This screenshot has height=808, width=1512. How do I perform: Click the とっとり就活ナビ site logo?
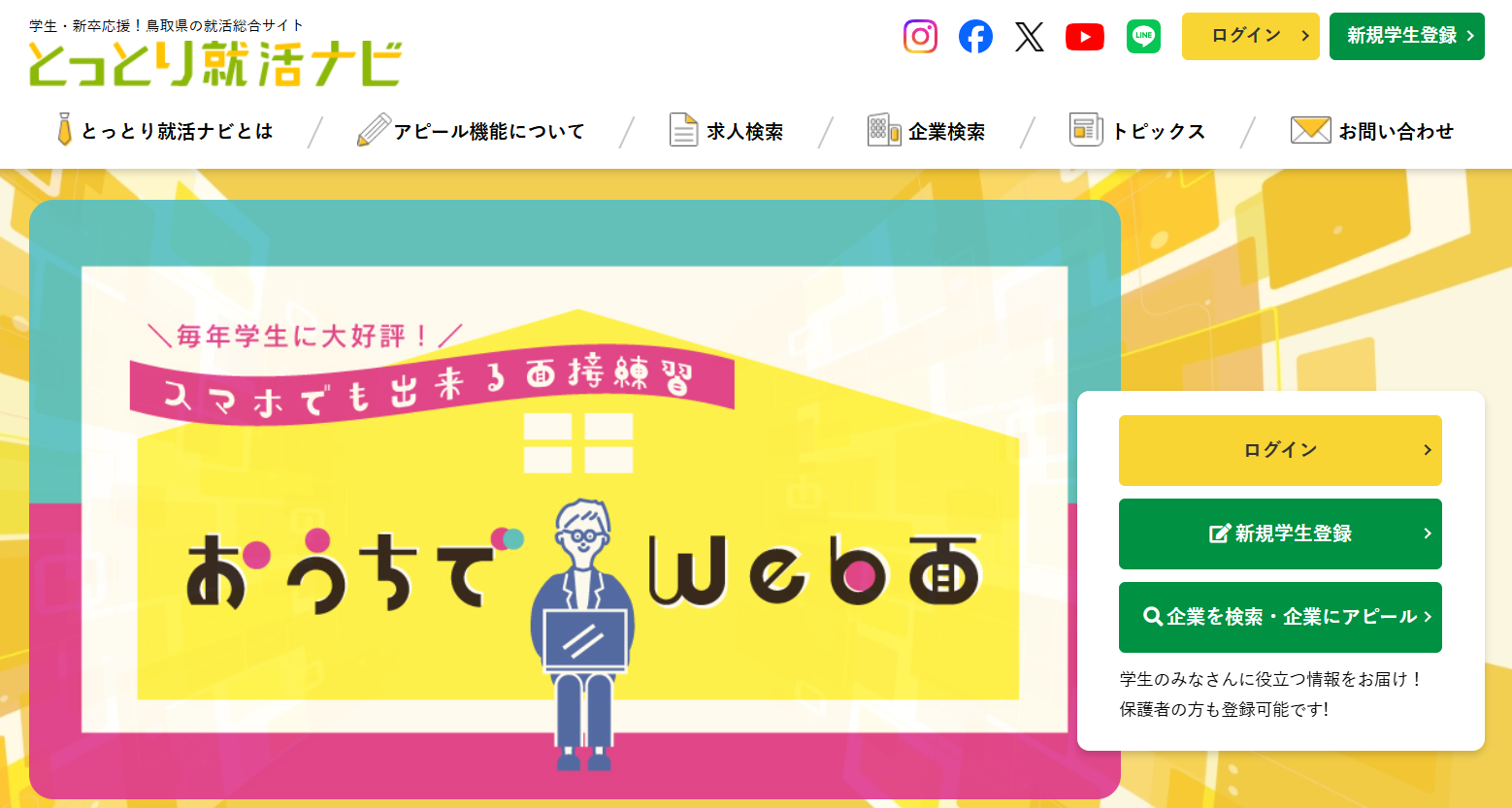(x=215, y=54)
